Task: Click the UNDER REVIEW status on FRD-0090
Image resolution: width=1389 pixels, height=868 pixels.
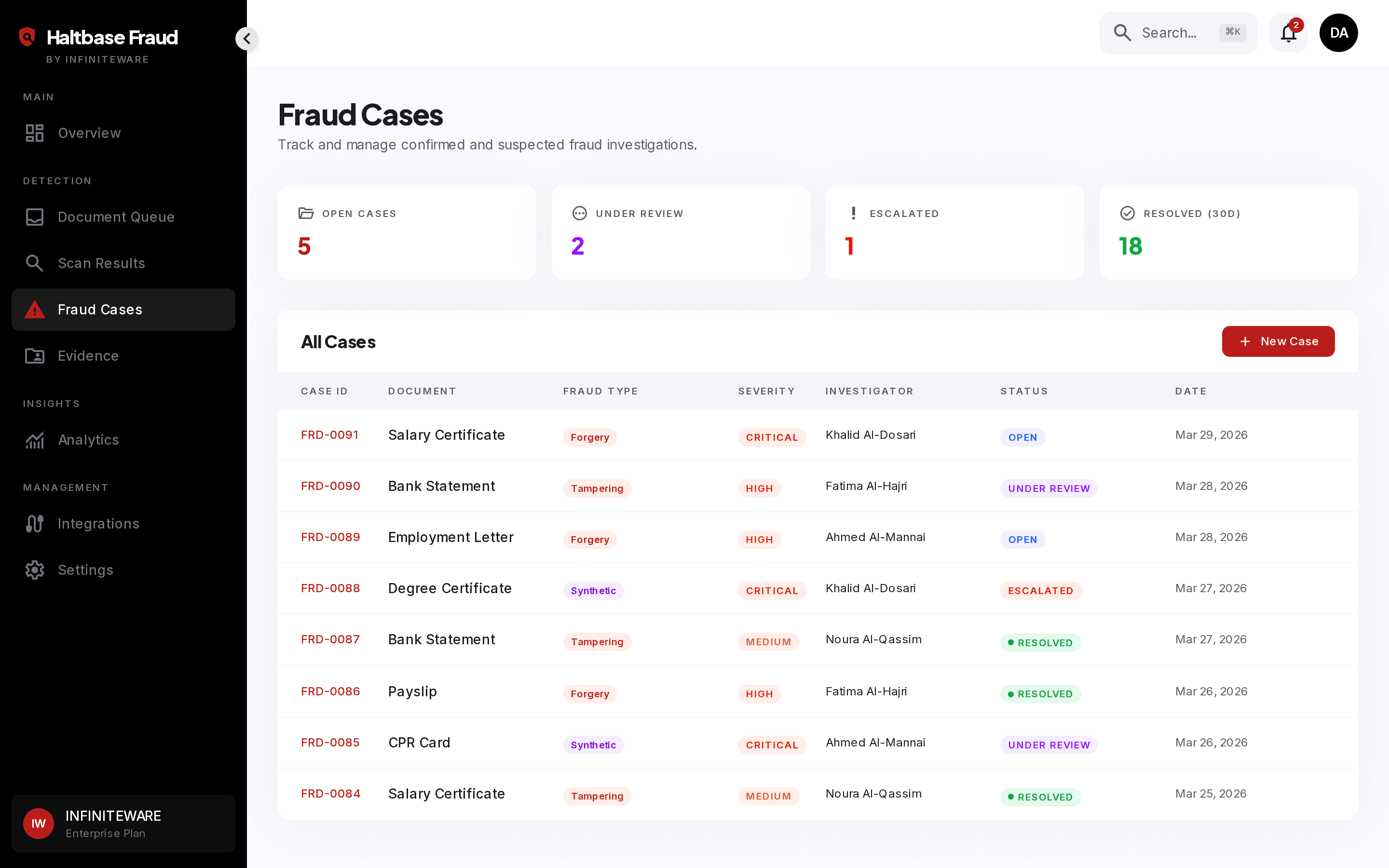Action: coord(1049,488)
